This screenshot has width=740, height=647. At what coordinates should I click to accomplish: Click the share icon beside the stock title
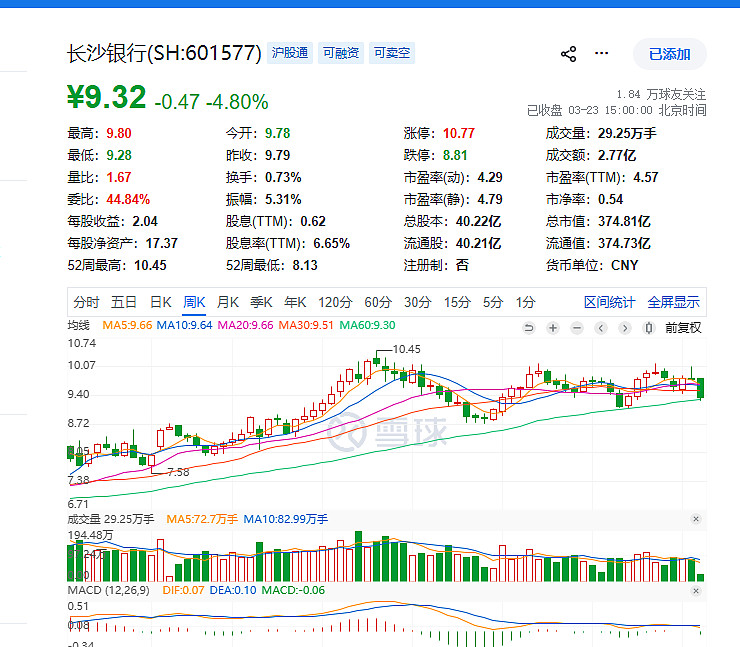(x=569, y=54)
